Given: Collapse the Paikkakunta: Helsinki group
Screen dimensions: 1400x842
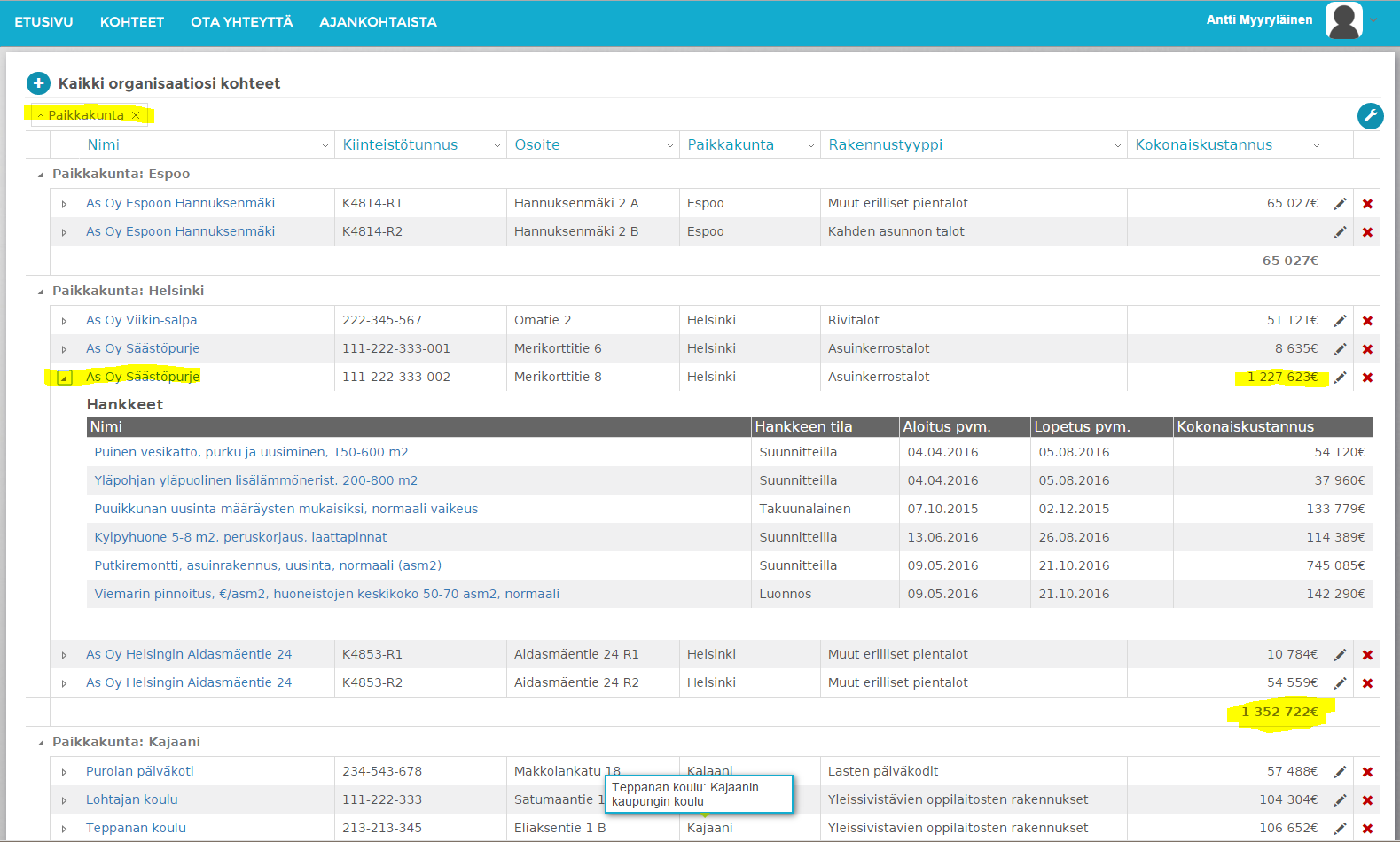Looking at the screenshot, I should pyautogui.click(x=41, y=292).
